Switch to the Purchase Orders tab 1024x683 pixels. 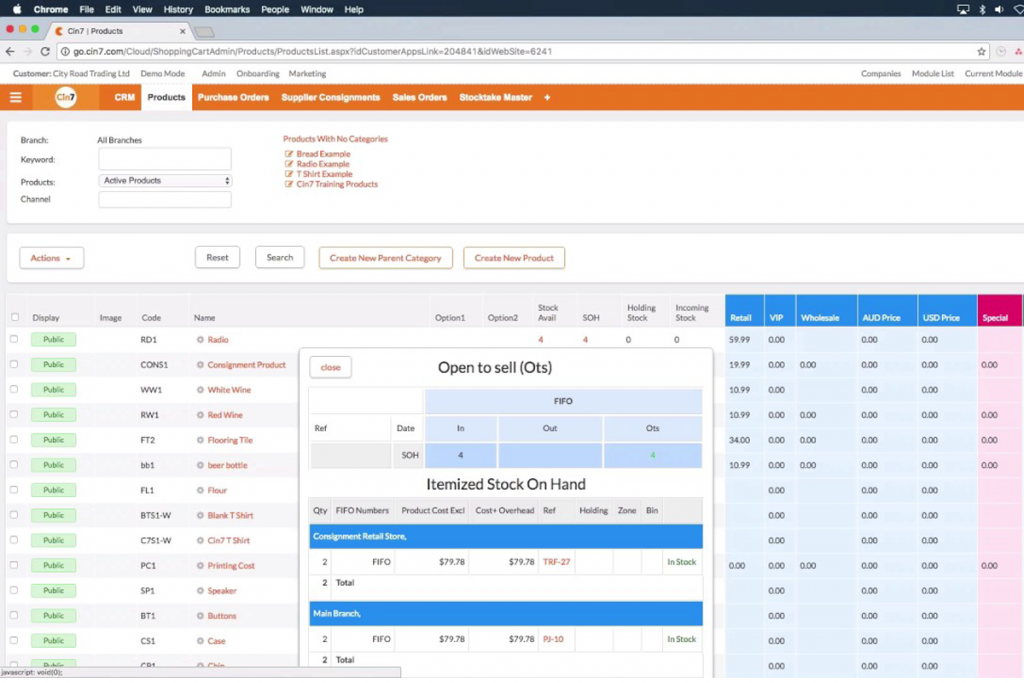pos(235,97)
